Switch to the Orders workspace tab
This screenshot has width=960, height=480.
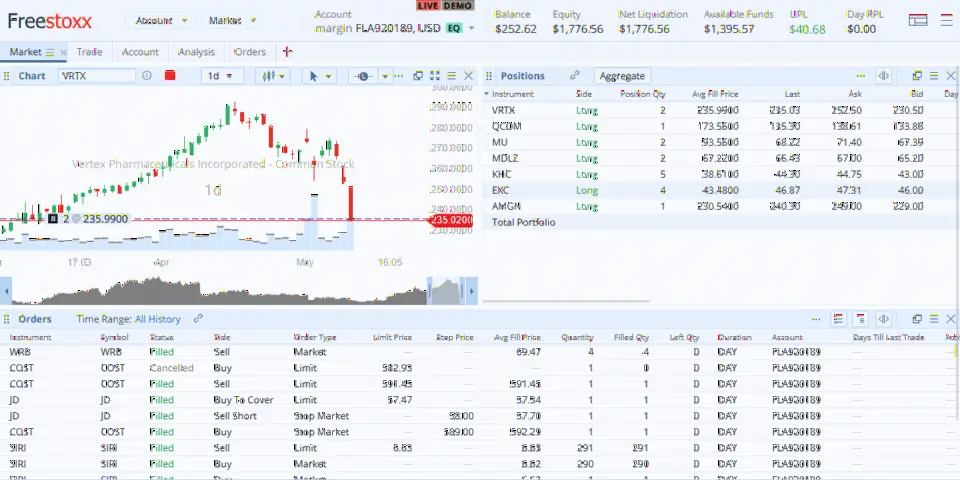click(250, 52)
